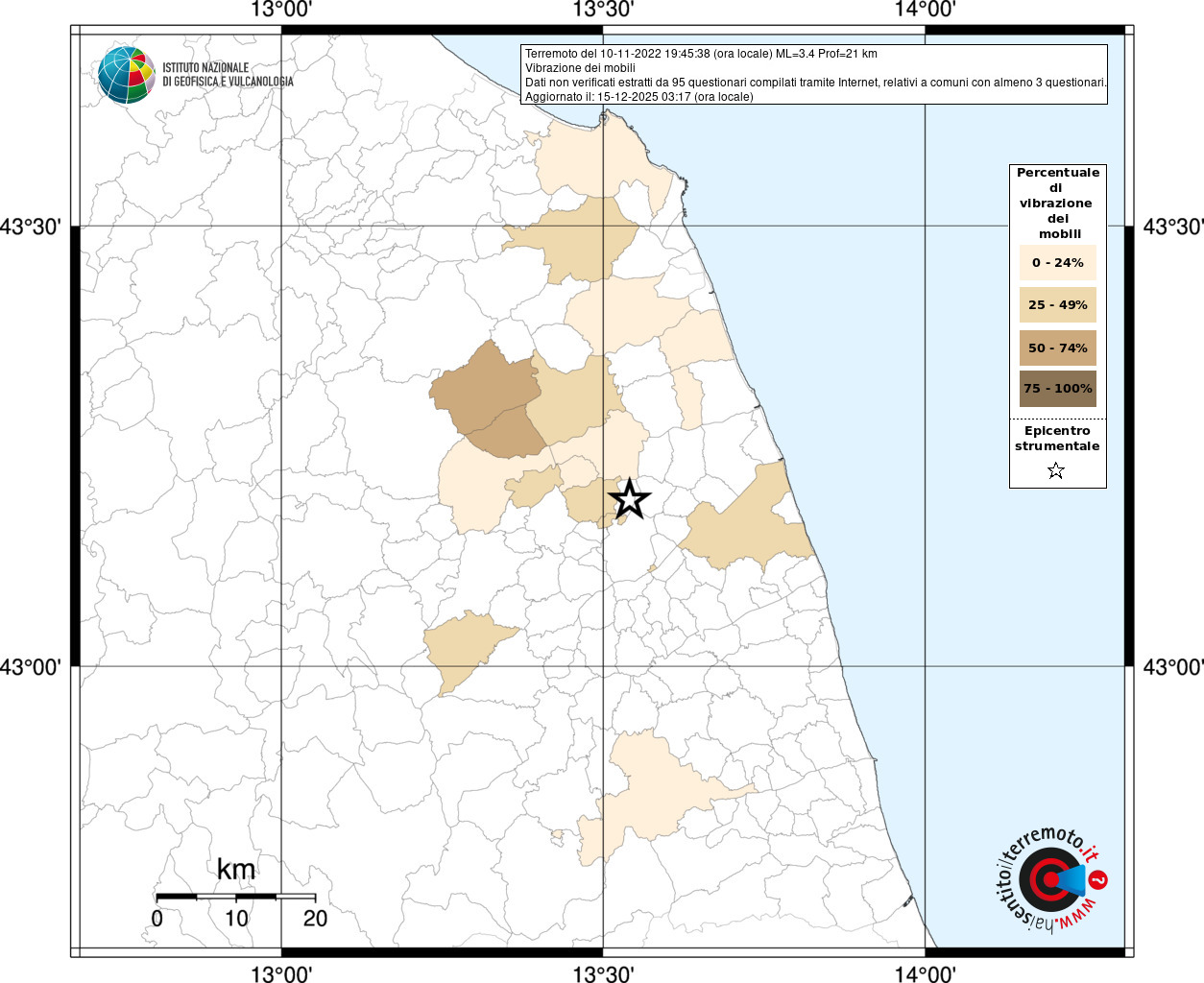
Task: Click the star symbol in the legend
Action: click(x=1056, y=470)
